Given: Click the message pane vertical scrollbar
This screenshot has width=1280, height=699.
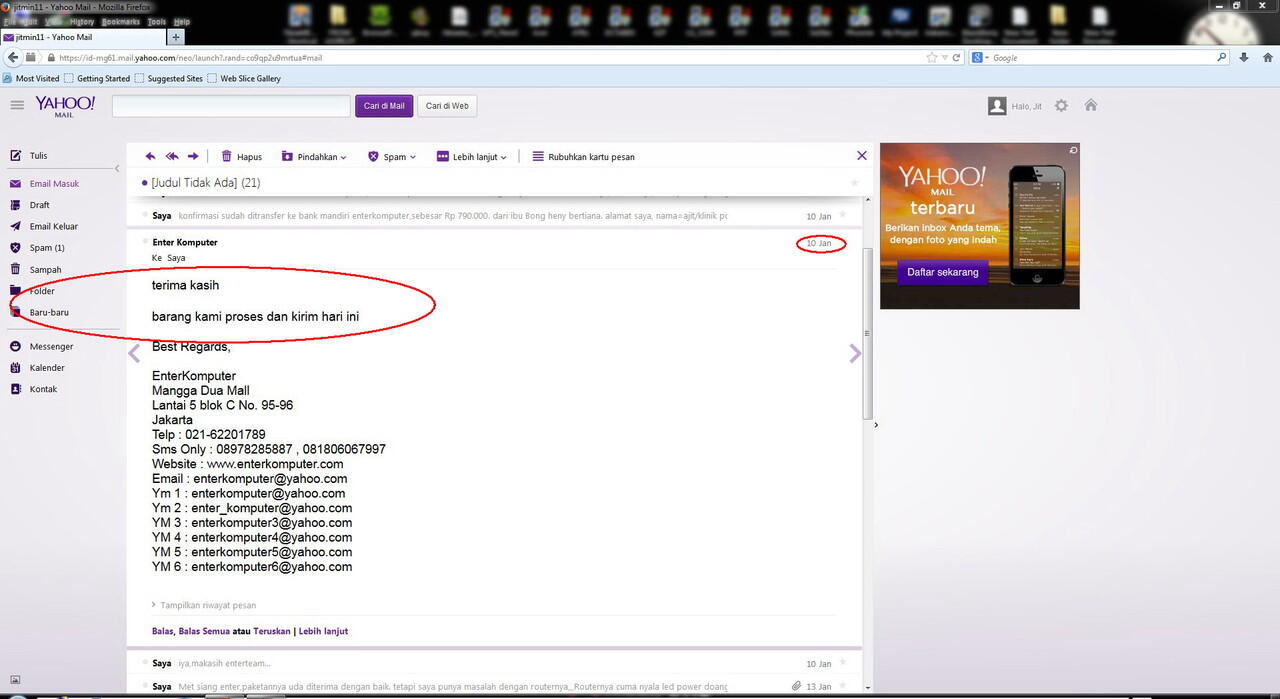Looking at the screenshot, I should point(867,333).
